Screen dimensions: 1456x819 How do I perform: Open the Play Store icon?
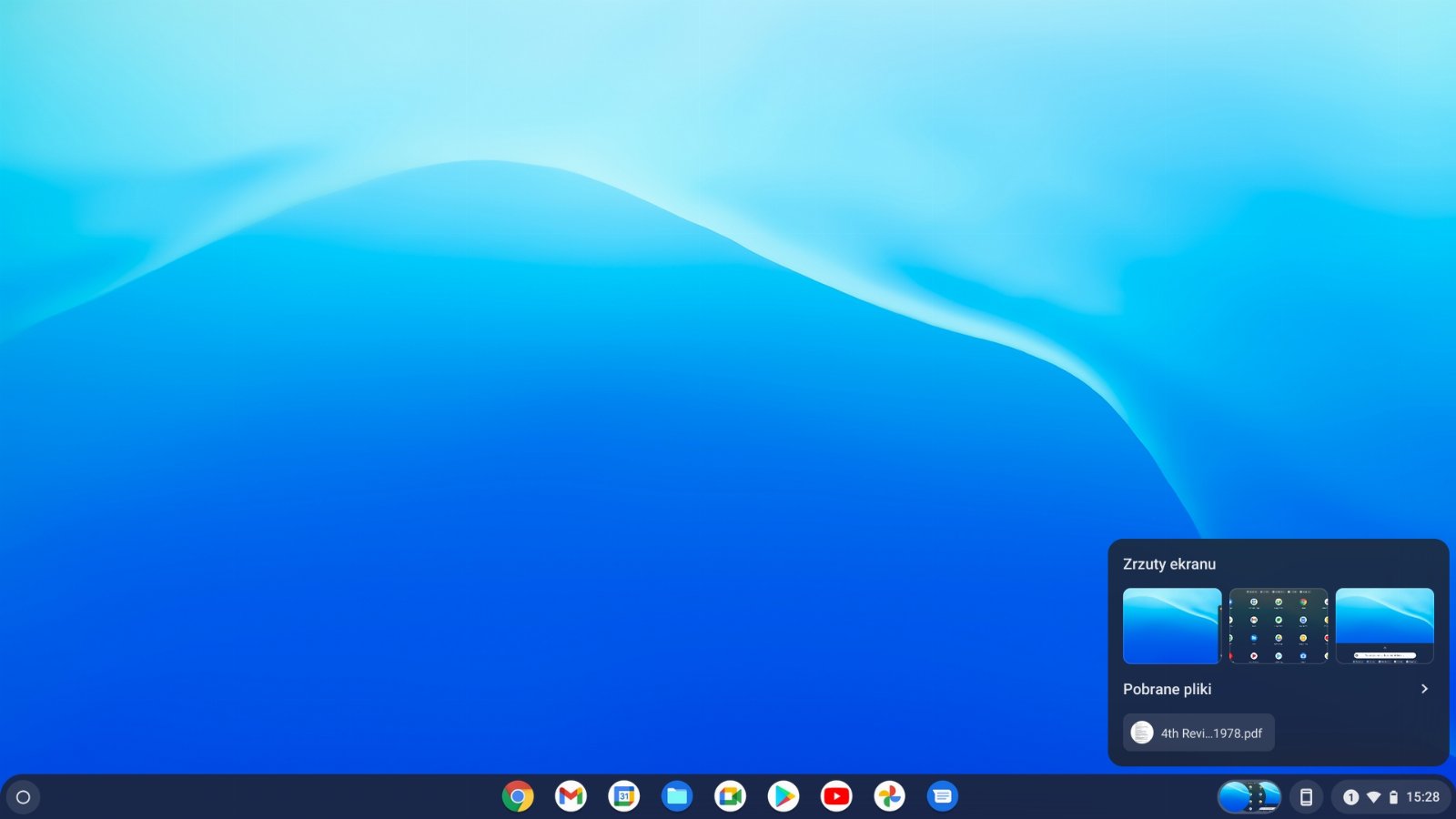point(784,796)
